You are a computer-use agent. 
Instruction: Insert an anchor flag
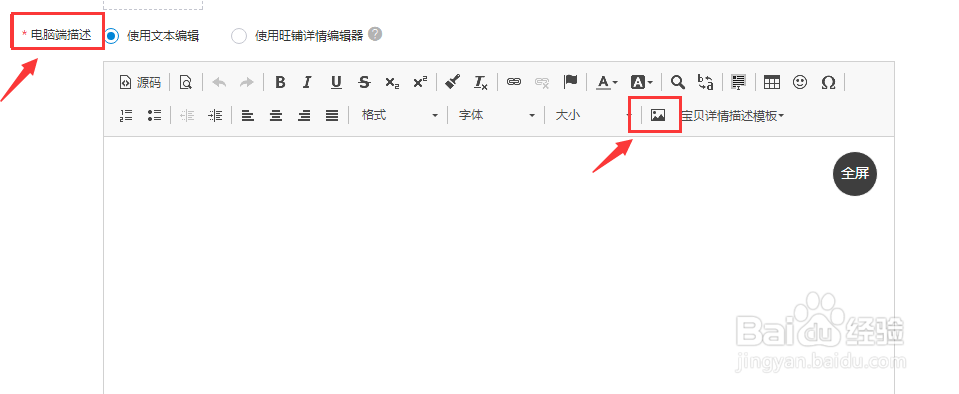click(570, 82)
